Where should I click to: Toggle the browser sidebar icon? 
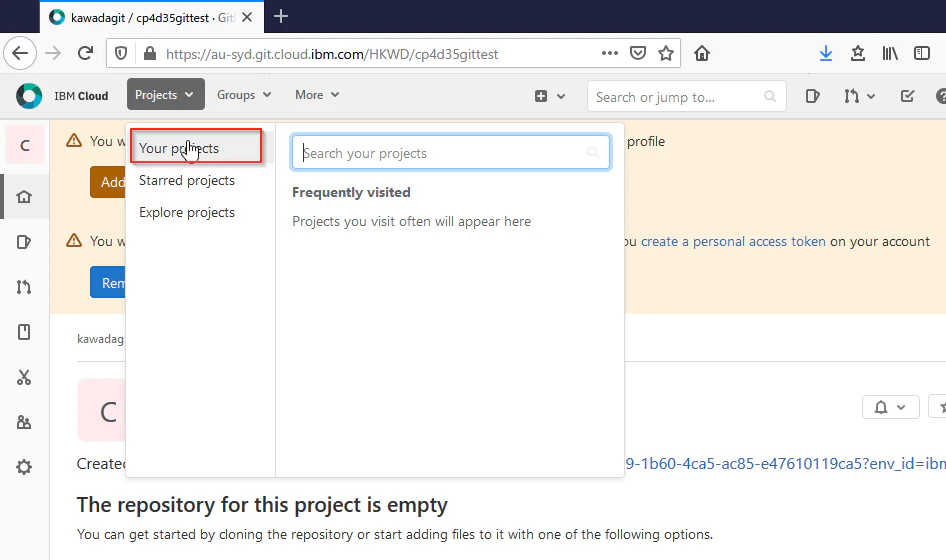[x=922, y=54]
